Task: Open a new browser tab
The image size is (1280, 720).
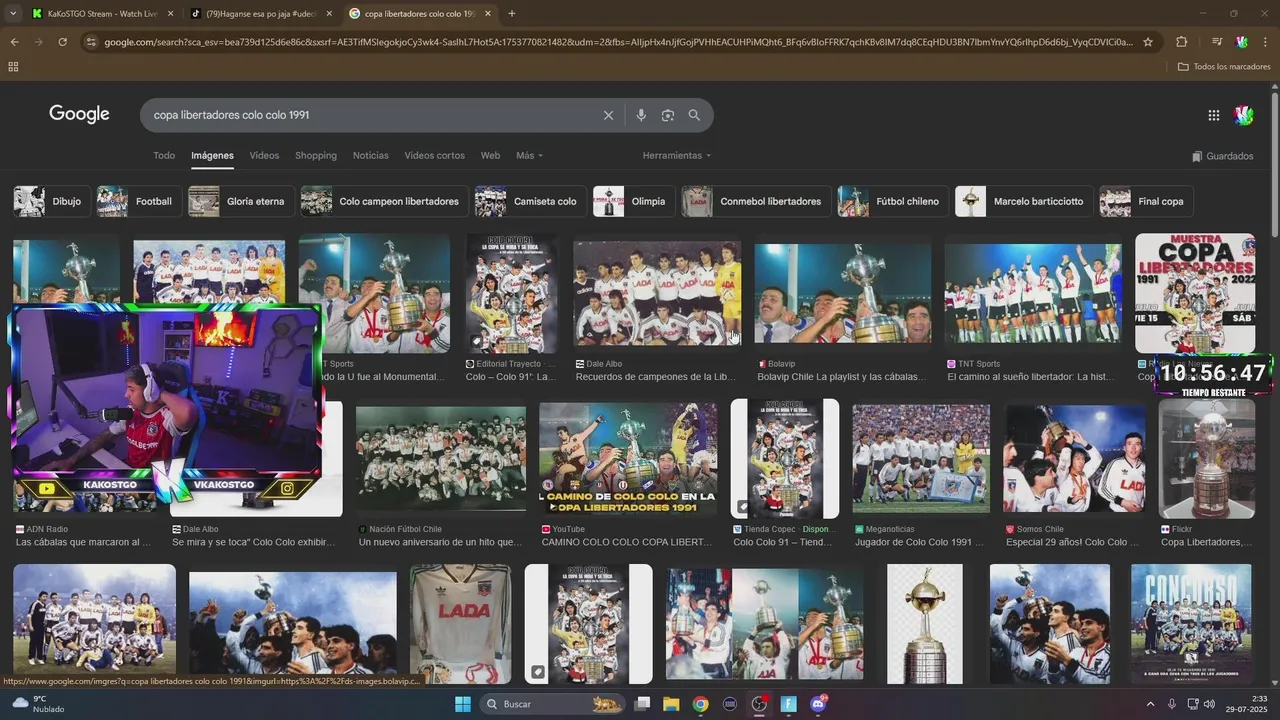Action: click(x=512, y=14)
